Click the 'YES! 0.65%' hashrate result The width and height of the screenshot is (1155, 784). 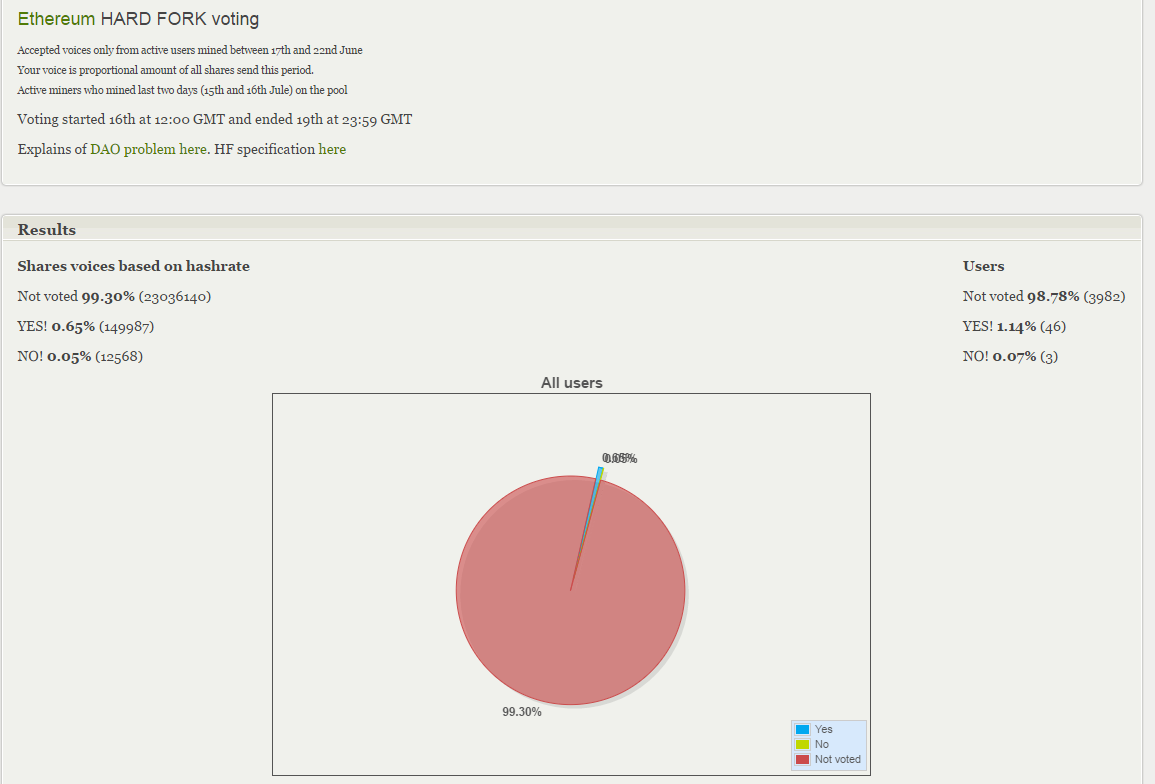click(85, 326)
